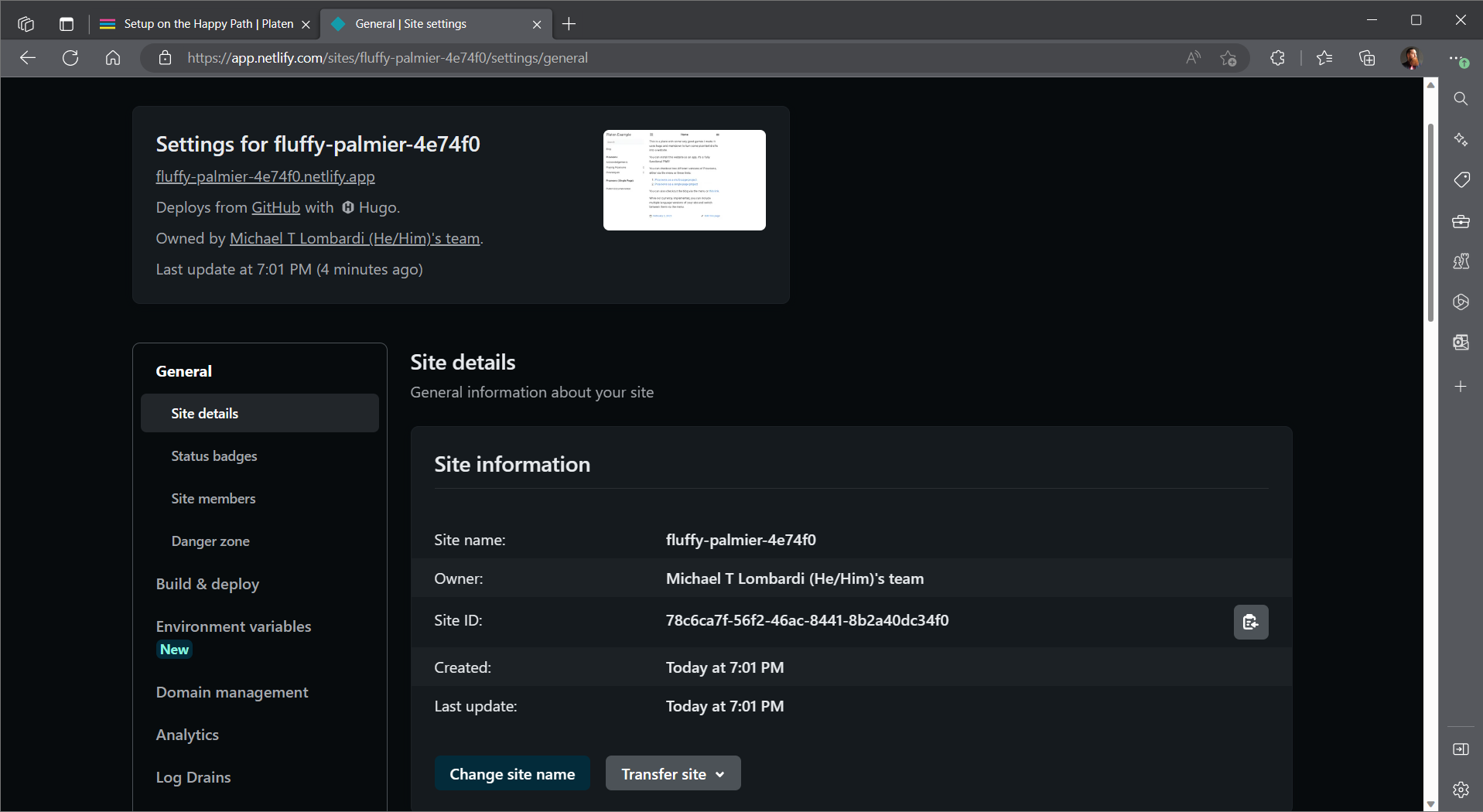
Task: Expand the Build & deploy section
Action: pyautogui.click(x=207, y=584)
